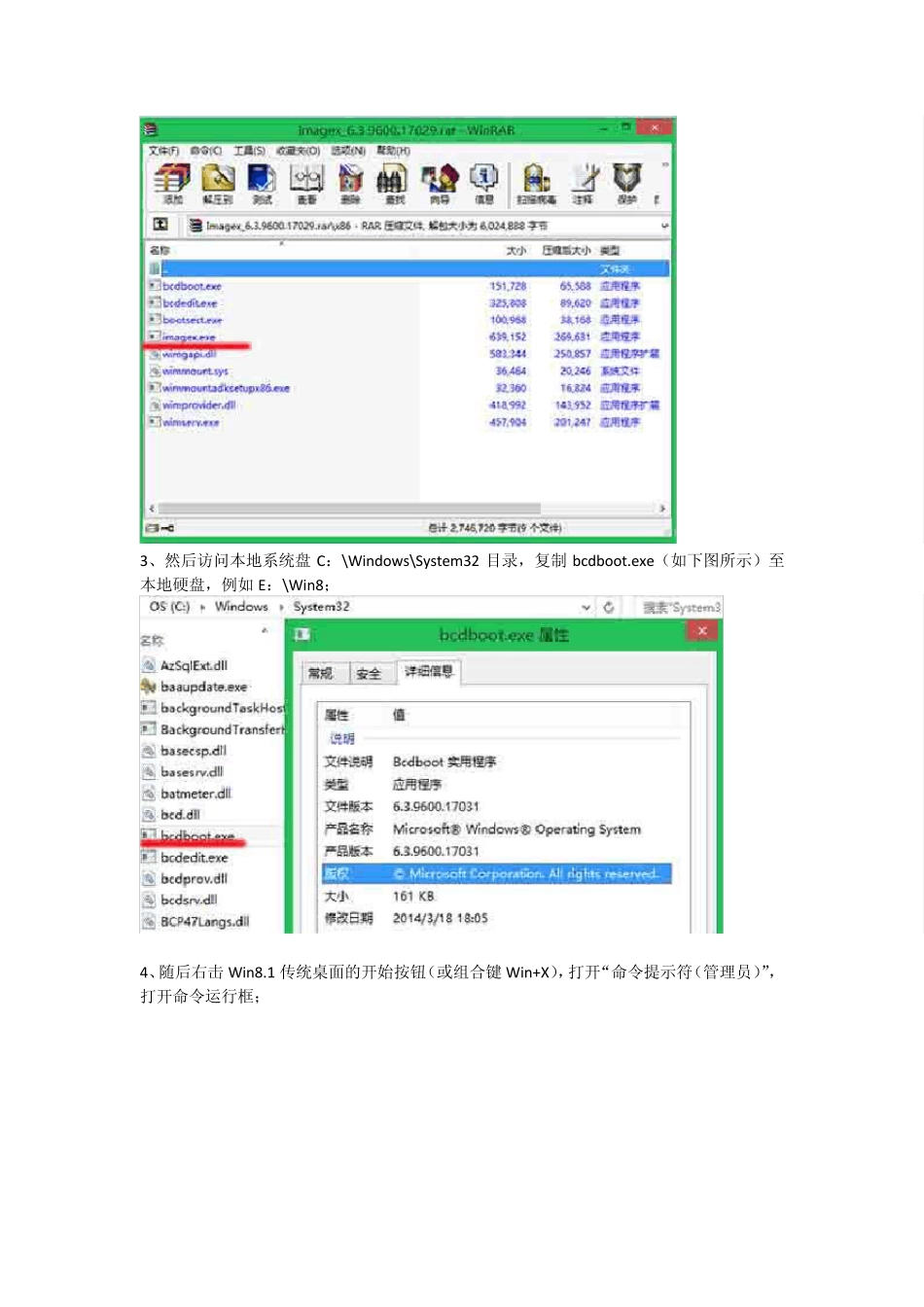Focus the Search System32 input box
The image size is (924, 1307).
point(680,607)
